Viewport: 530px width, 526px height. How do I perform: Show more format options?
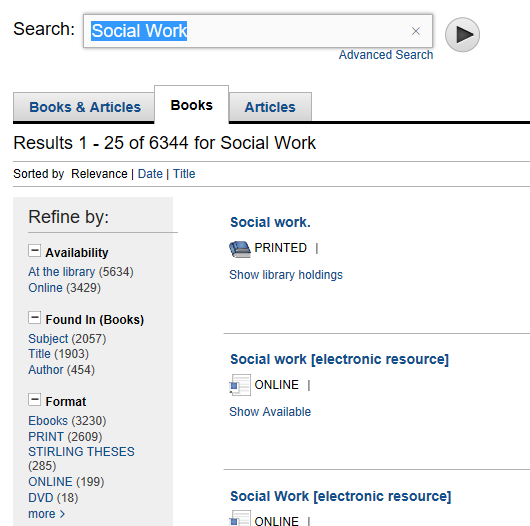pyautogui.click(x=46, y=513)
